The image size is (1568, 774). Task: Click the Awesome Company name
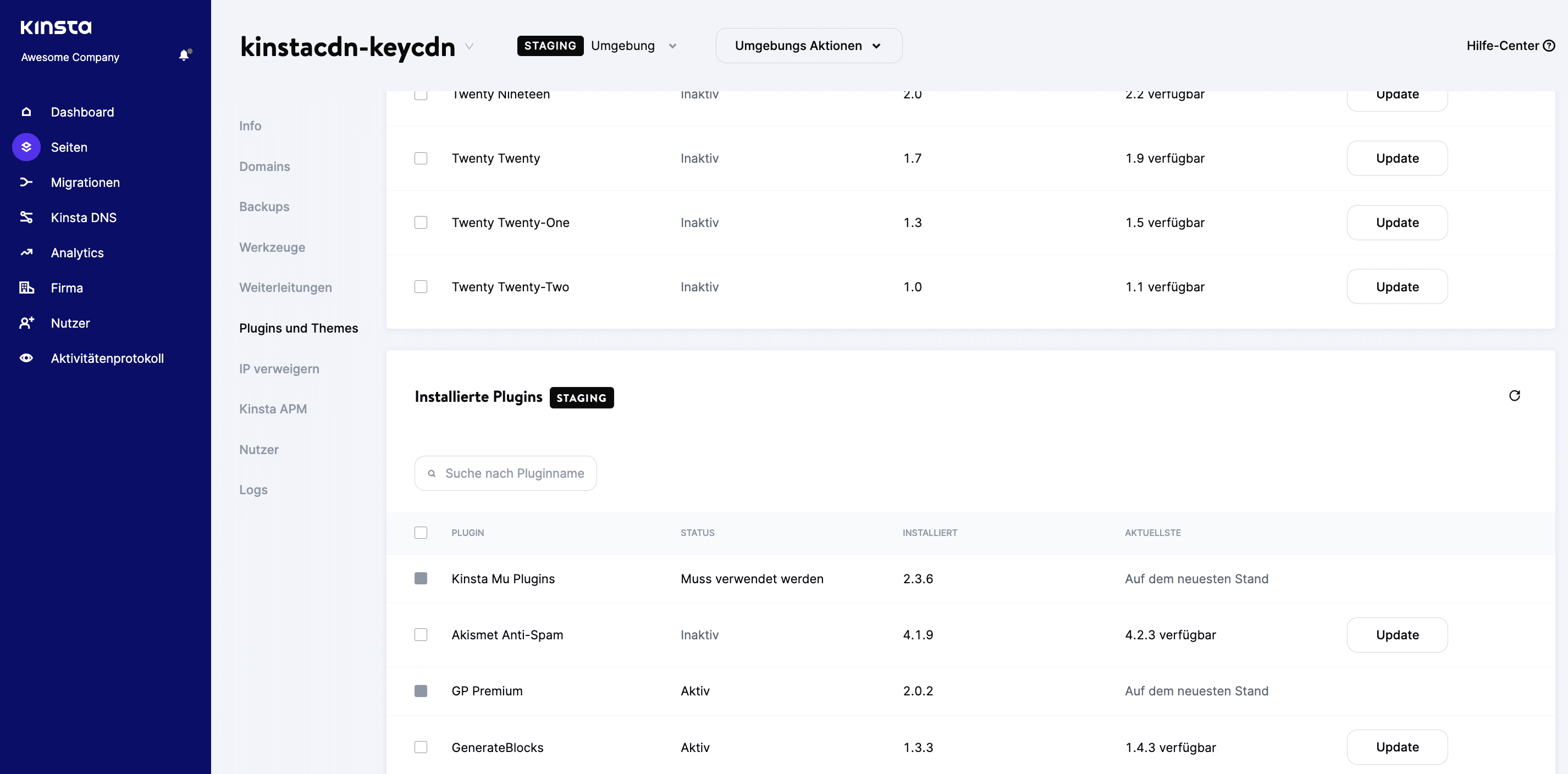(x=70, y=57)
